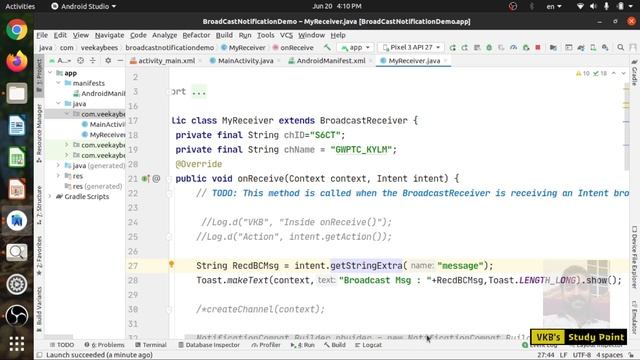Click the Search Everywhere magnifier icon
The width and height of the screenshot is (640, 360).
tap(620, 47)
